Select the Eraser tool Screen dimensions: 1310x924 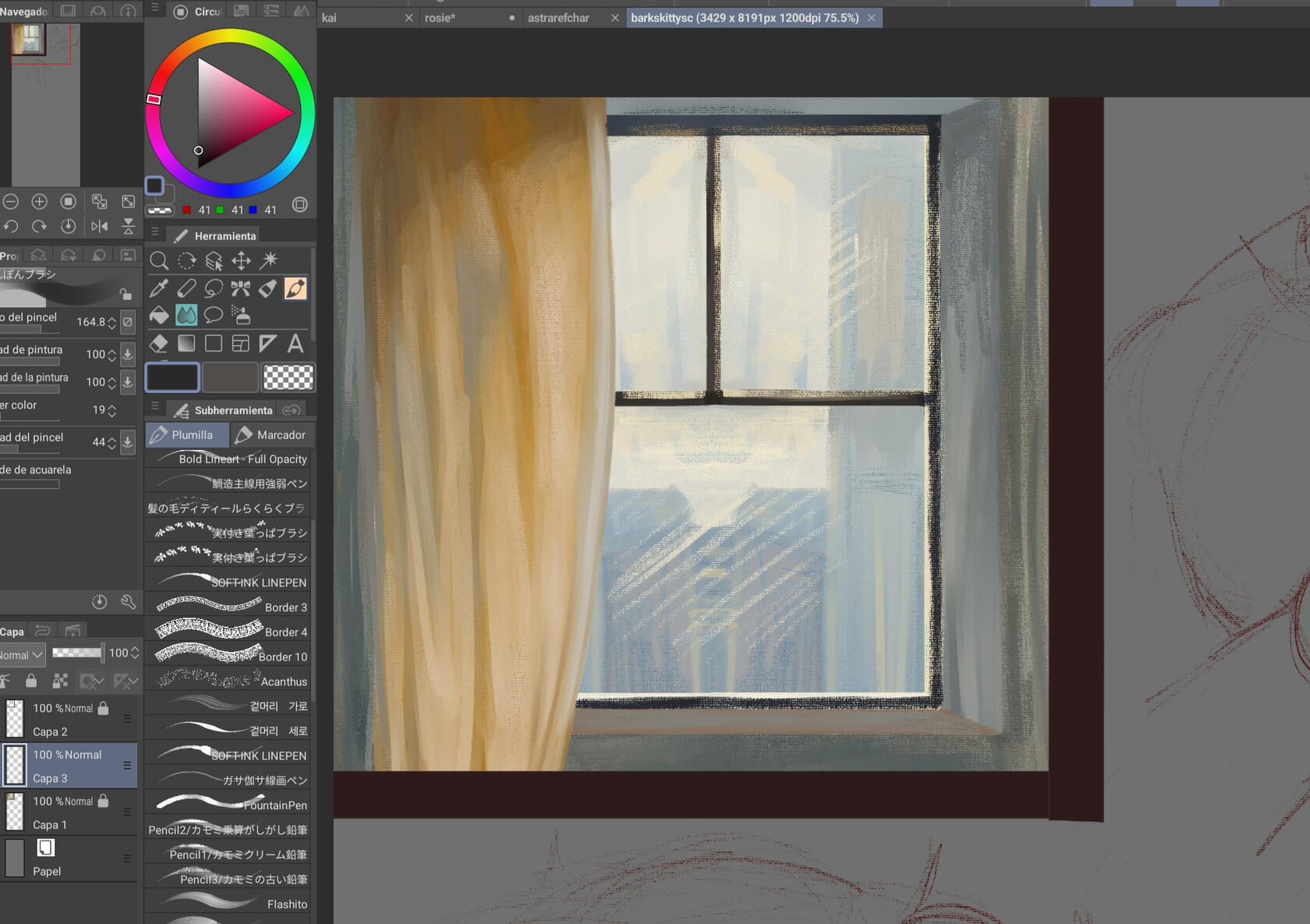[158, 343]
